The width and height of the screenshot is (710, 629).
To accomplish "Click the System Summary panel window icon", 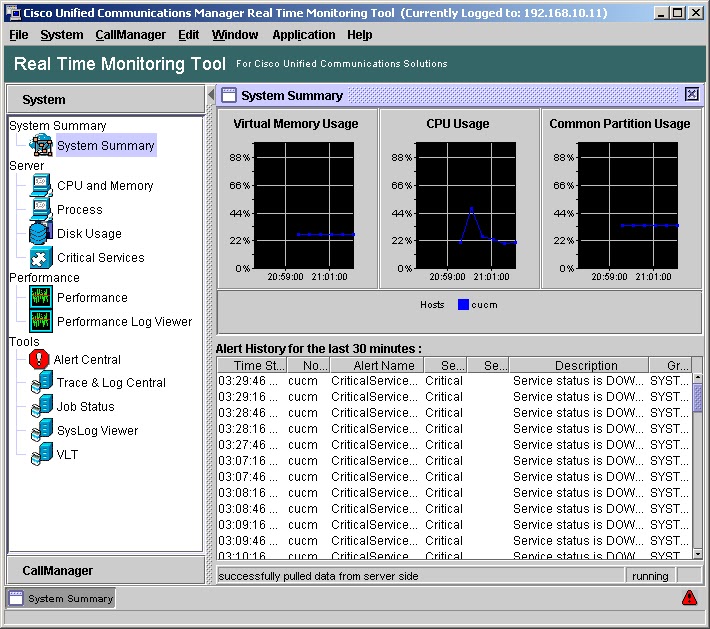I will pos(229,95).
